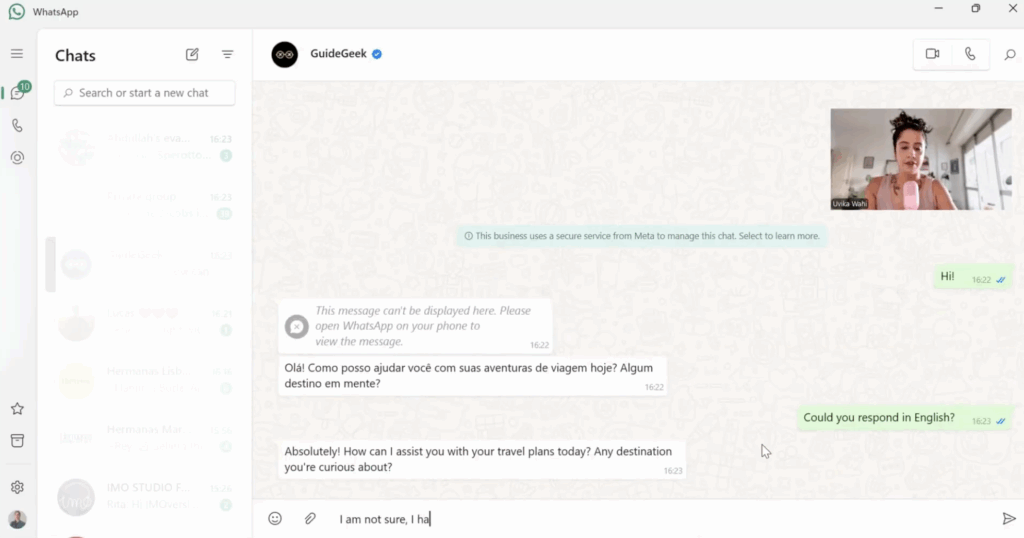1024x538 pixels.
Task: Click the search or start new chat field
Action: pos(145,93)
